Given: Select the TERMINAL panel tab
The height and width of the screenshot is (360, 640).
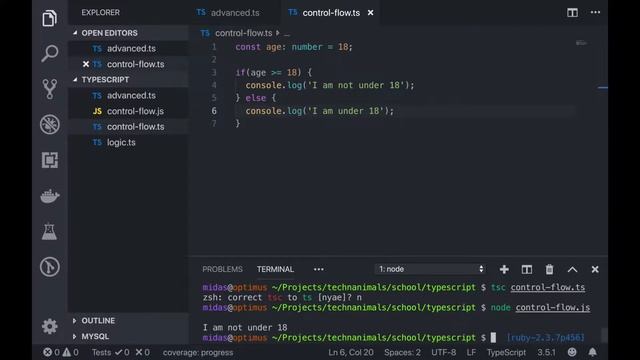Looking at the screenshot, I should tap(275, 269).
